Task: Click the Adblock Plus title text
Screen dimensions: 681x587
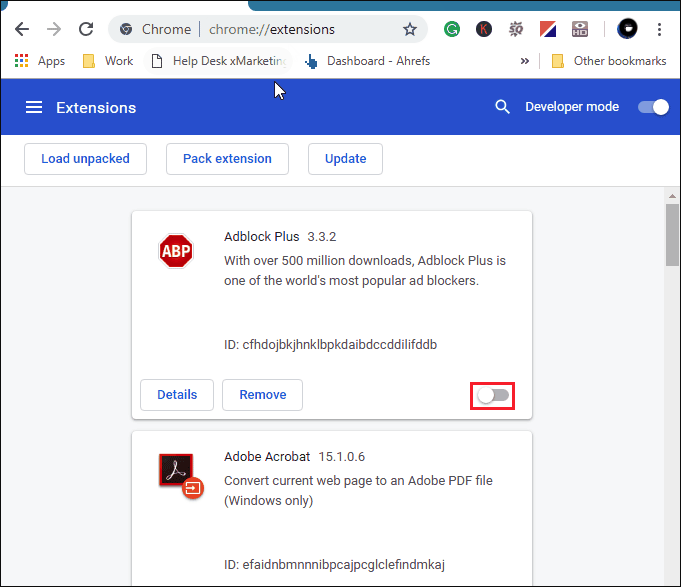Action: click(261, 237)
